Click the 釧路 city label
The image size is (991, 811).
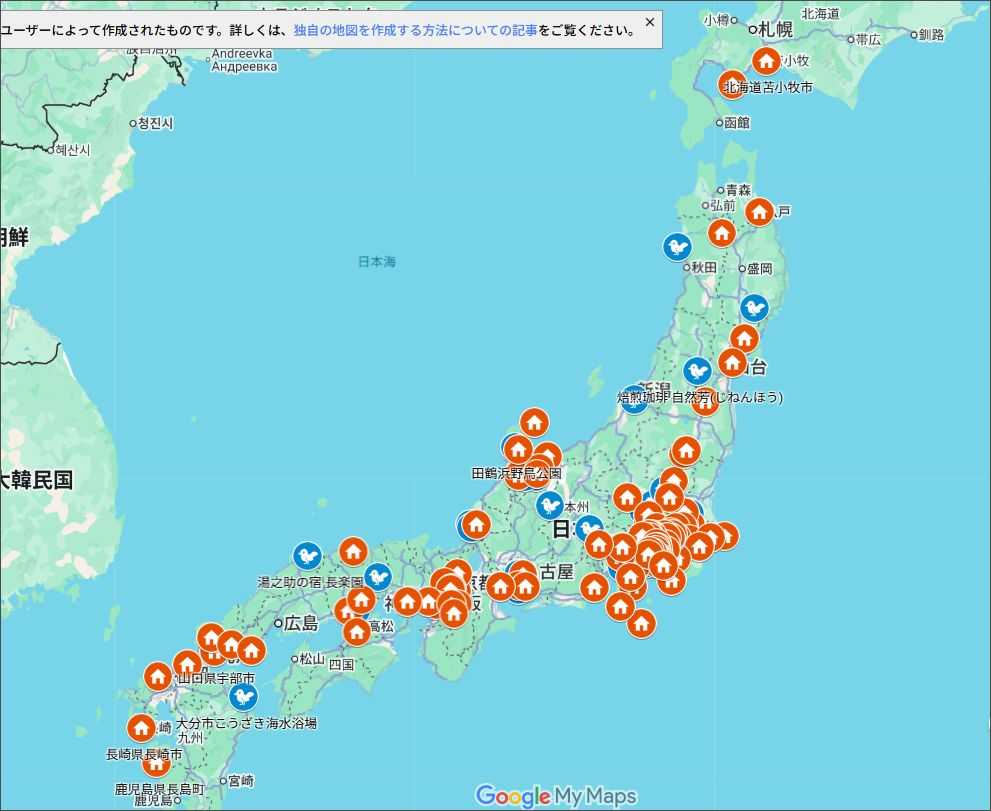click(932, 35)
